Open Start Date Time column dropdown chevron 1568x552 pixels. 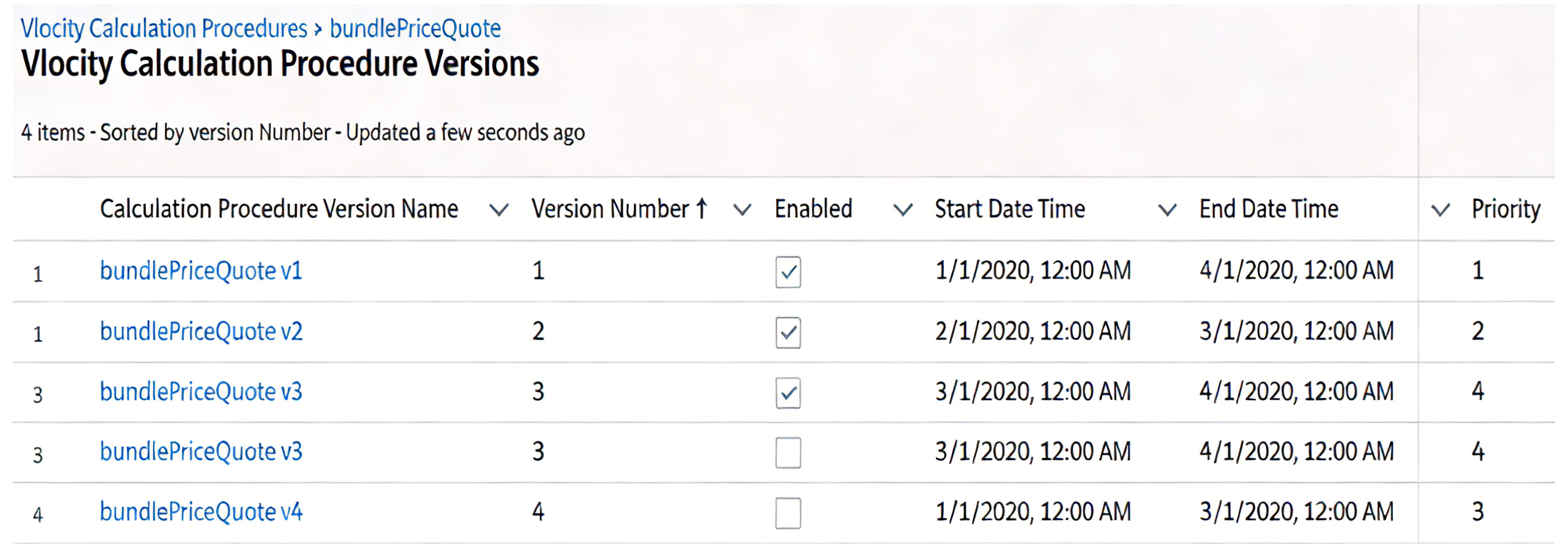click(x=1167, y=210)
